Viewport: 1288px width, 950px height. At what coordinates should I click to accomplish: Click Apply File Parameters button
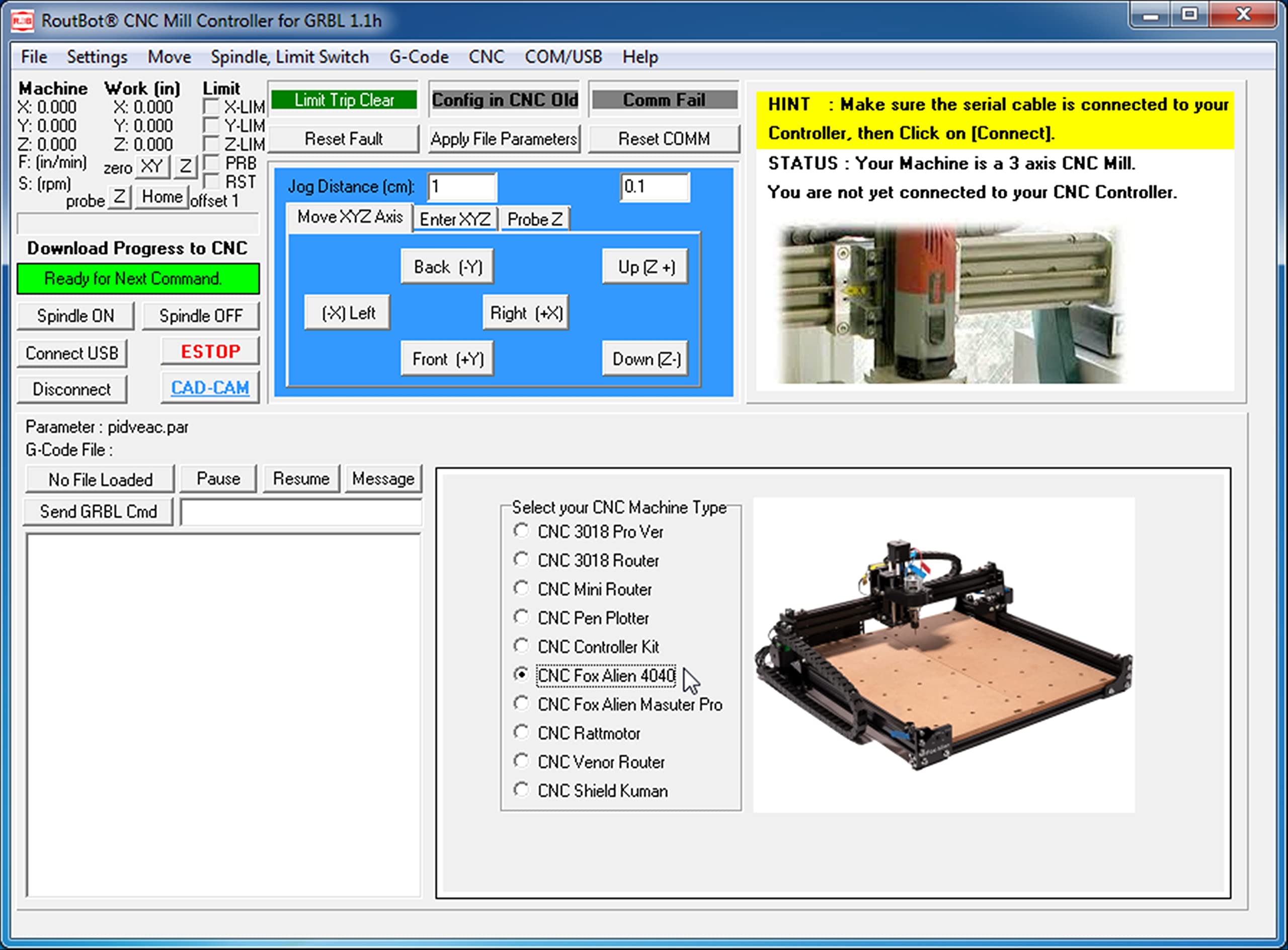coord(504,138)
